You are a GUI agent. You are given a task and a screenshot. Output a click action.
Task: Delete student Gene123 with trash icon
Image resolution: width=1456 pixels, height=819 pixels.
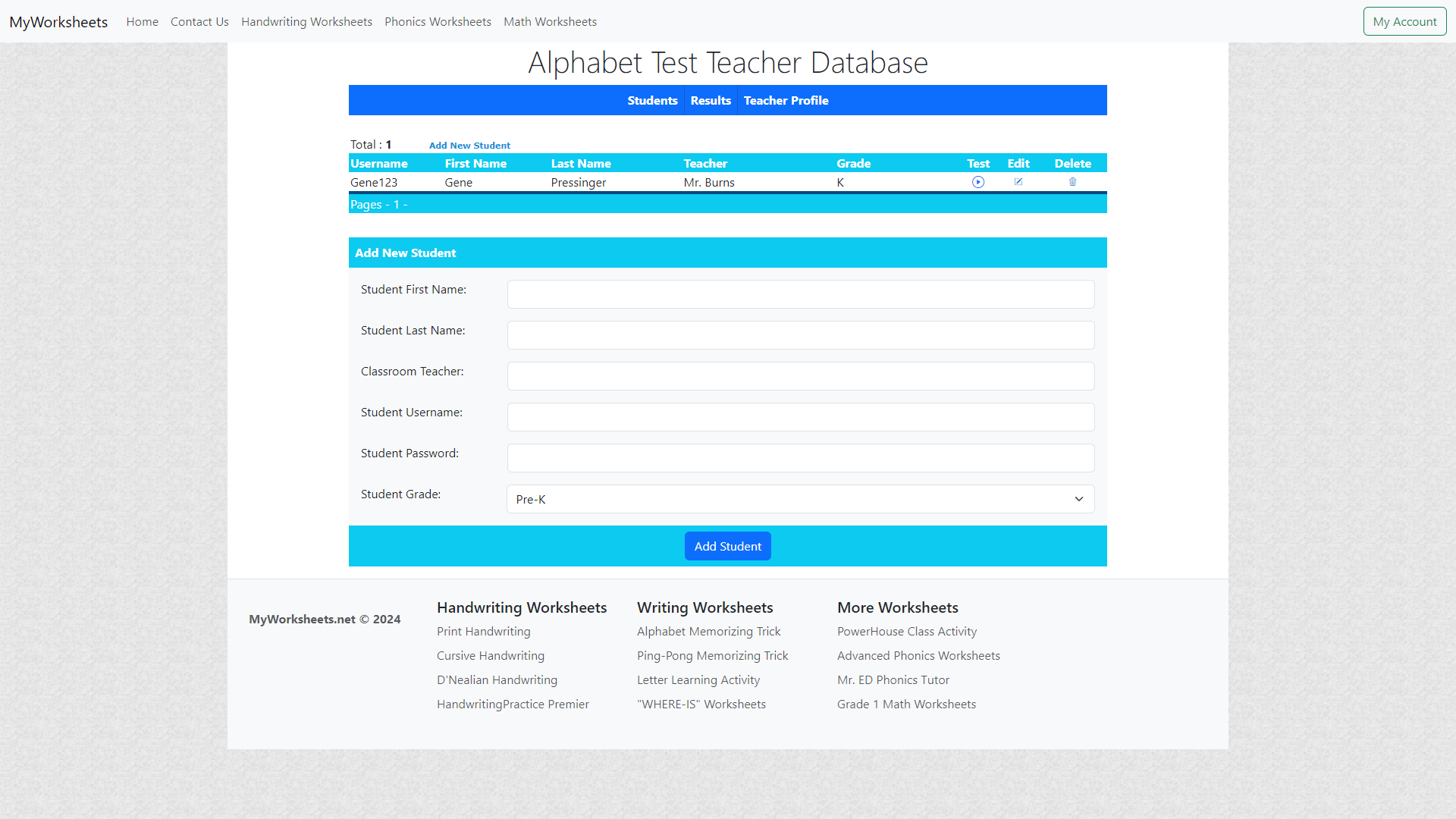click(1072, 182)
